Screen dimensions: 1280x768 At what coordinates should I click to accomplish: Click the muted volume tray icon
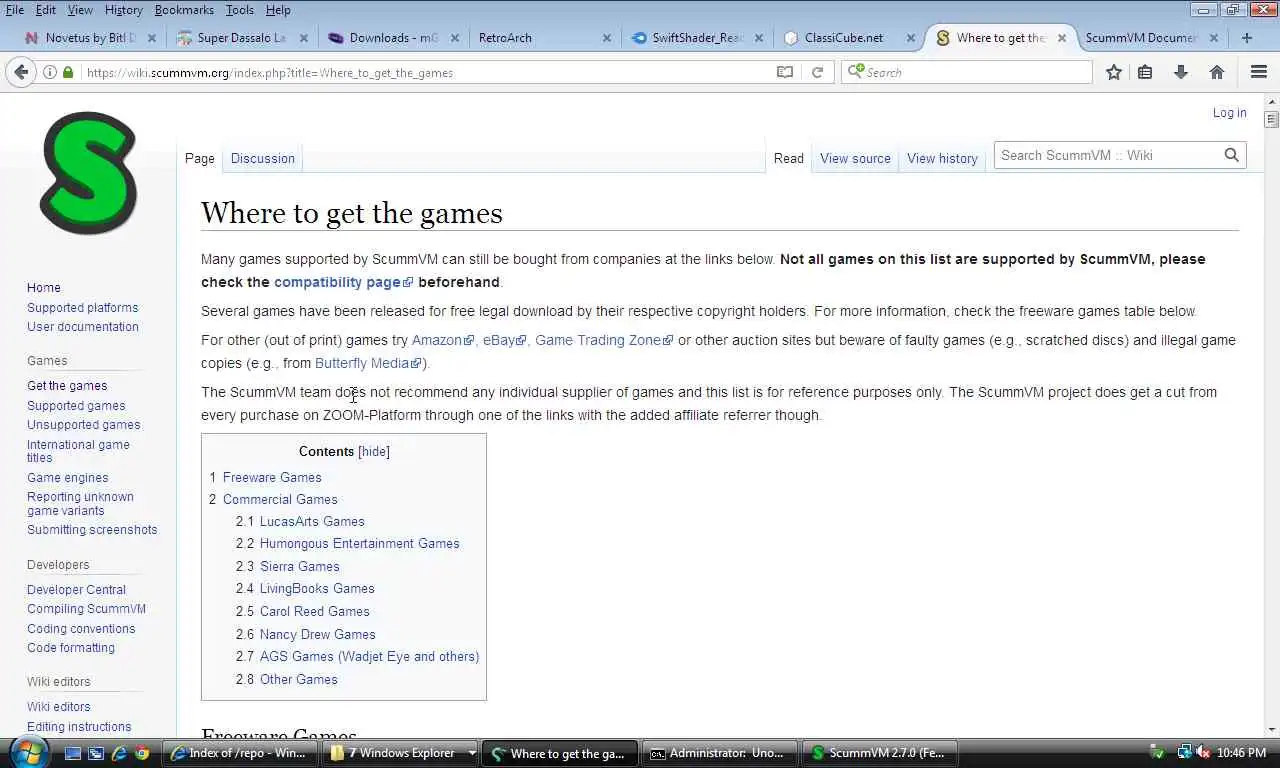(1204, 753)
